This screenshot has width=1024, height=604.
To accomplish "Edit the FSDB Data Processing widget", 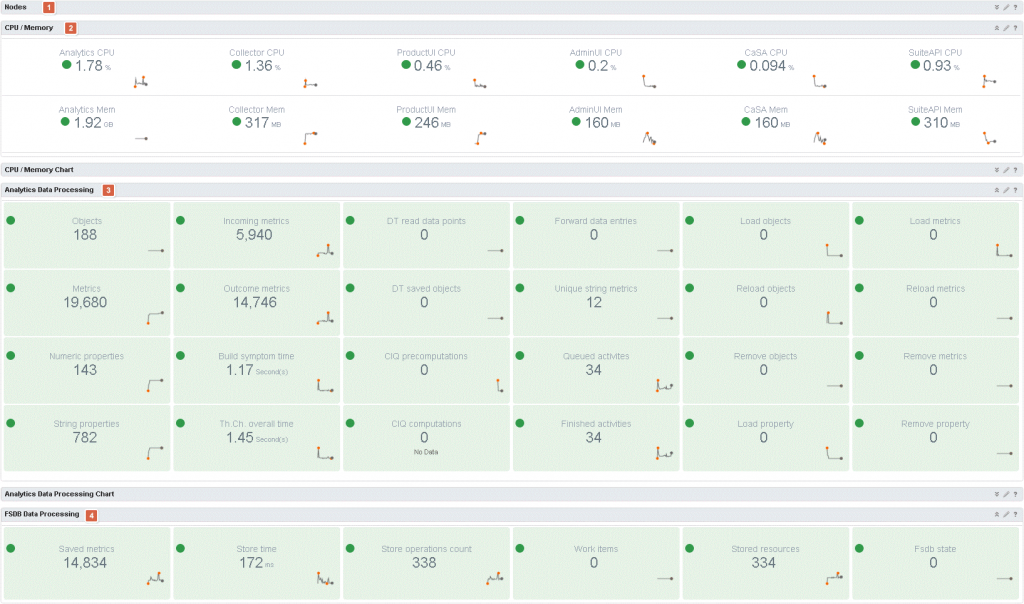I will (1006, 514).
